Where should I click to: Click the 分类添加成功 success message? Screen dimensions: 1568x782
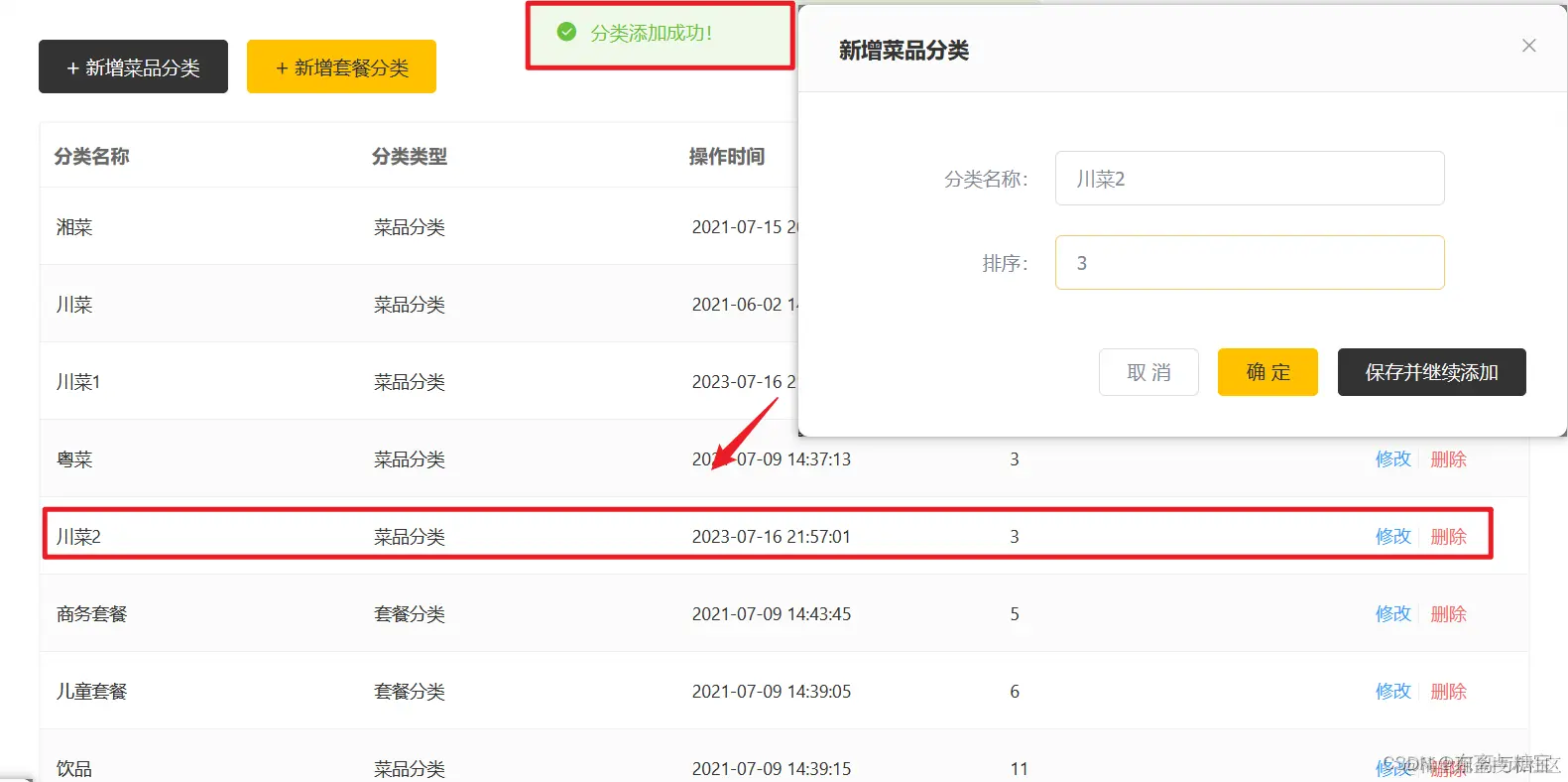point(651,33)
